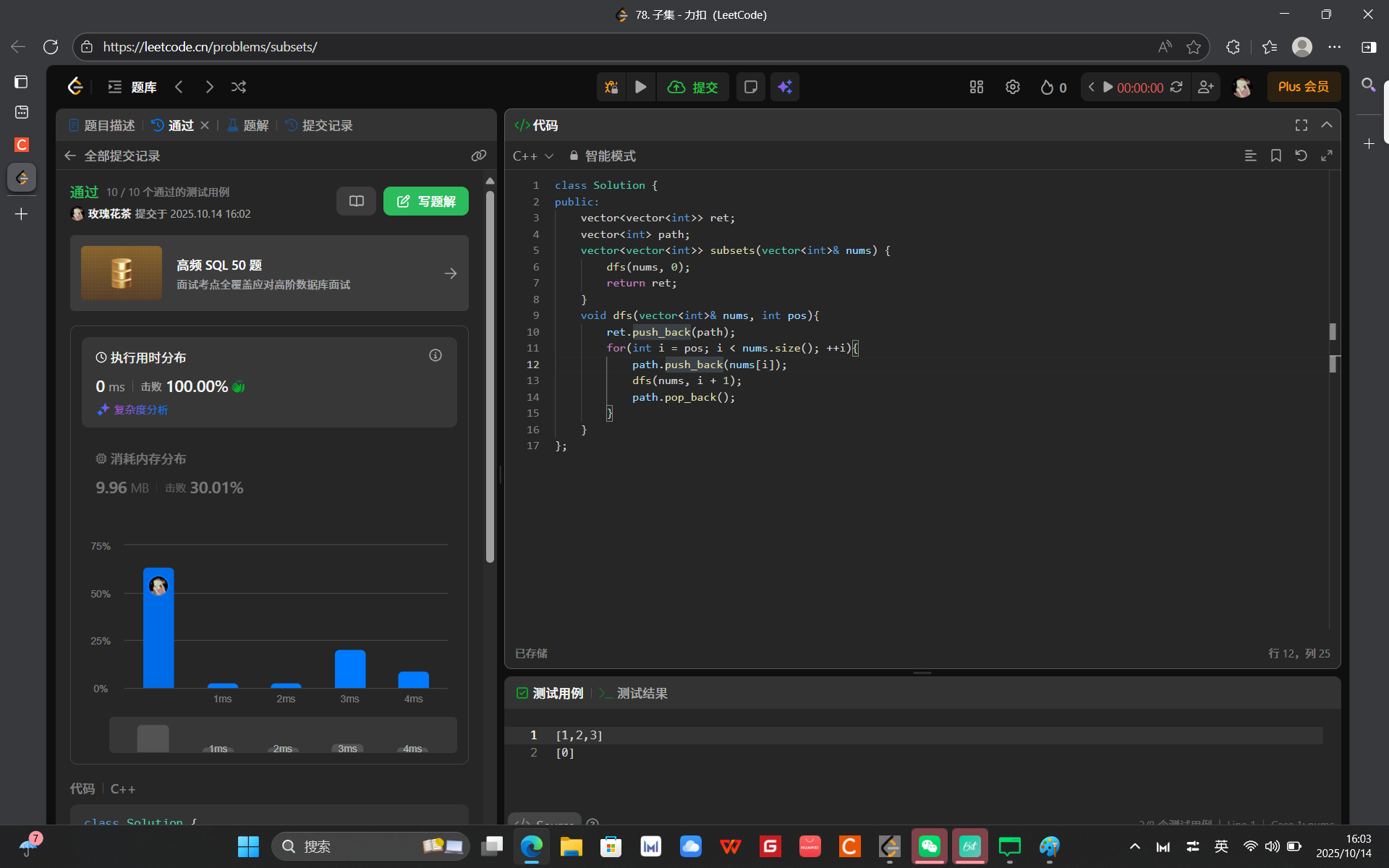
Task: Expand the 高频 SQL 50 题 card arrow
Action: [450, 273]
